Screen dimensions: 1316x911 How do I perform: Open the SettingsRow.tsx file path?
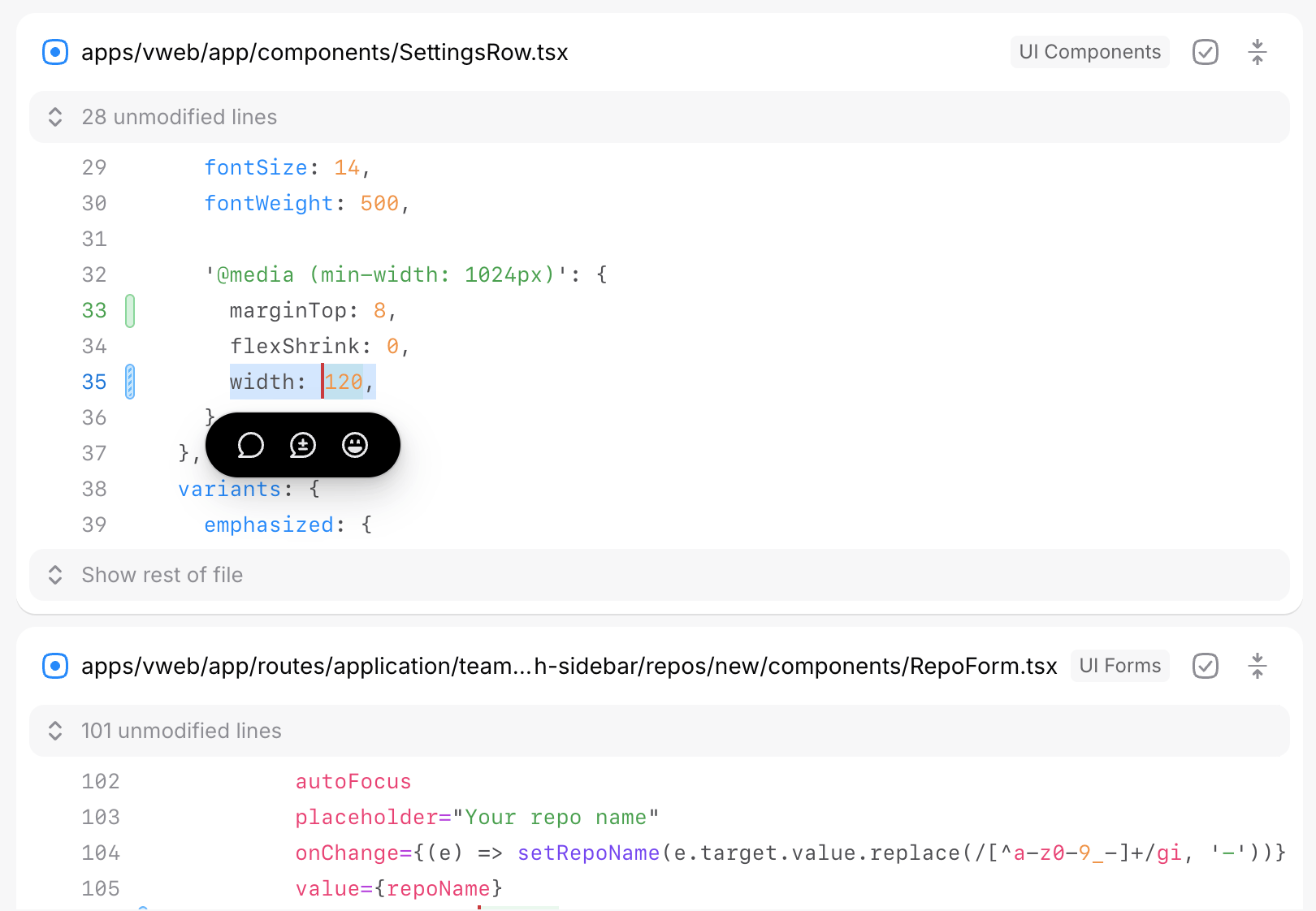324,52
